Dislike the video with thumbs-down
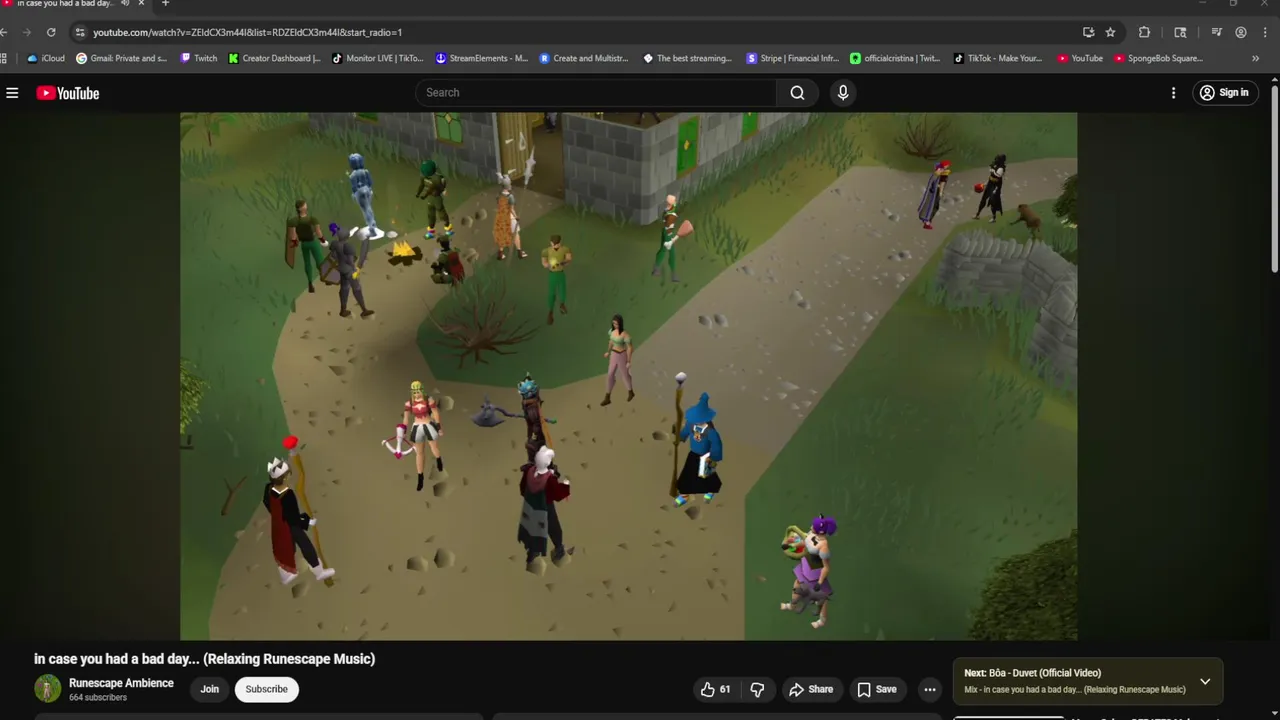Image resolution: width=1280 pixels, height=720 pixels. point(757,689)
